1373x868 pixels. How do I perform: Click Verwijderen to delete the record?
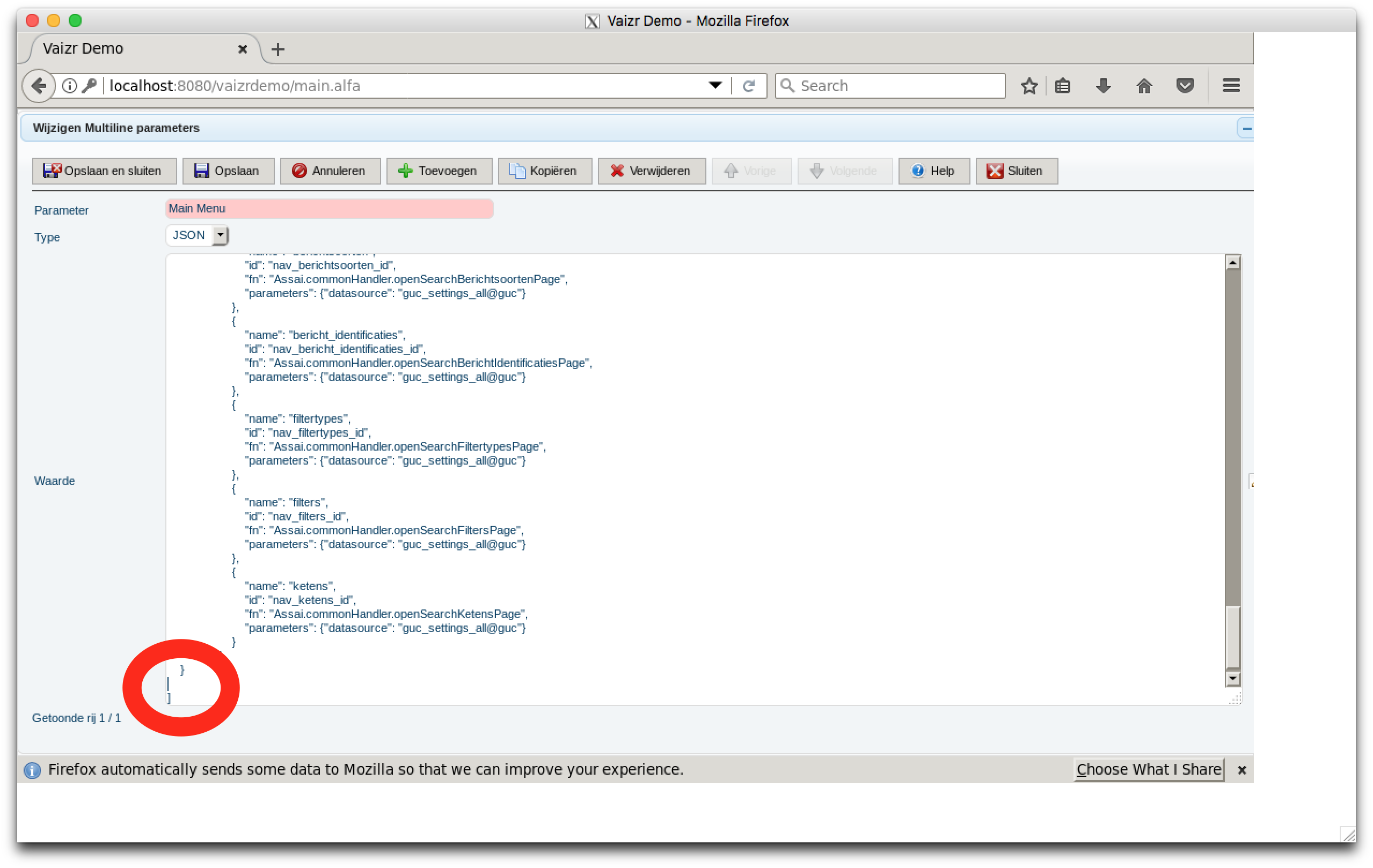point(652,171)
